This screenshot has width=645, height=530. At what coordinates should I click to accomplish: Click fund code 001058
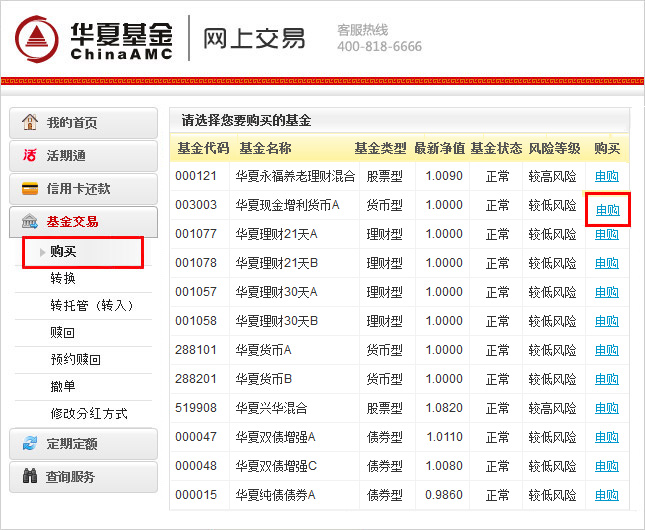click(196, 321)
